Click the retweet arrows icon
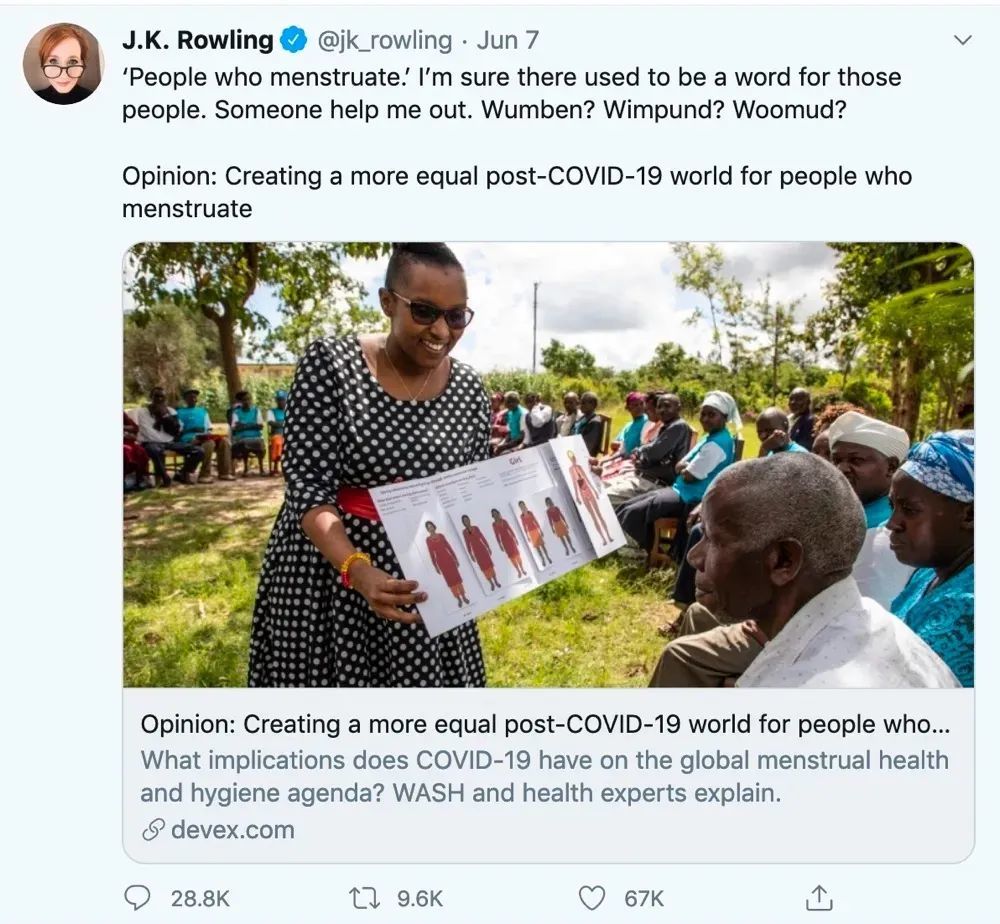 [x=365, y=898]
